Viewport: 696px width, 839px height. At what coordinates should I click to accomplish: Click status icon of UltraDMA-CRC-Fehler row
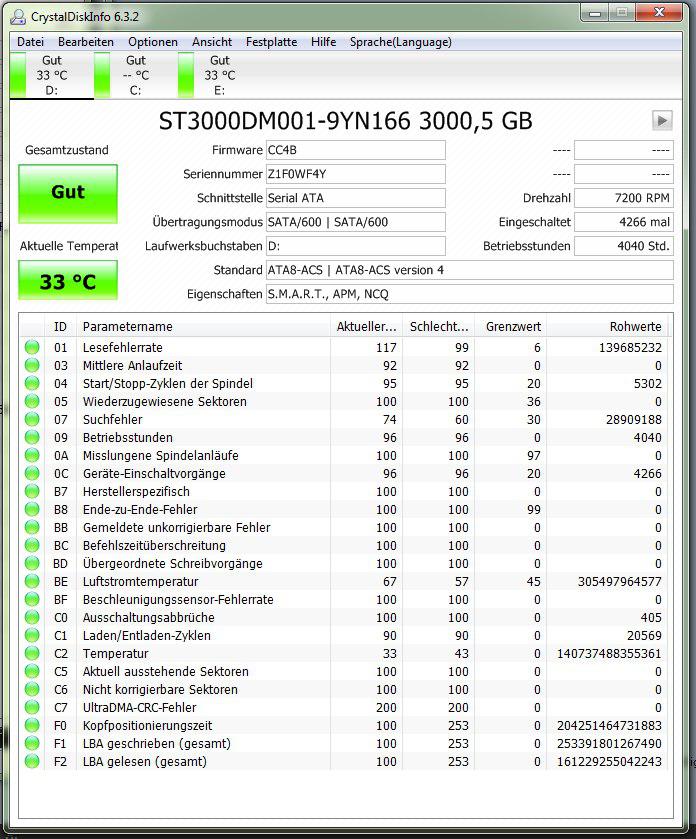[32, 707]
